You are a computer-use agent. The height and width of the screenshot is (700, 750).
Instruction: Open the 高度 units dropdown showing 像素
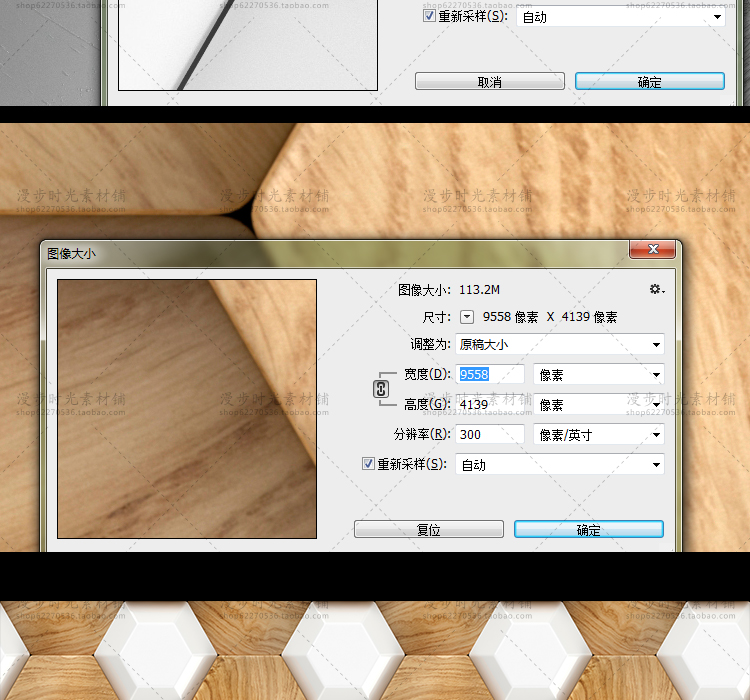(599, 405)
